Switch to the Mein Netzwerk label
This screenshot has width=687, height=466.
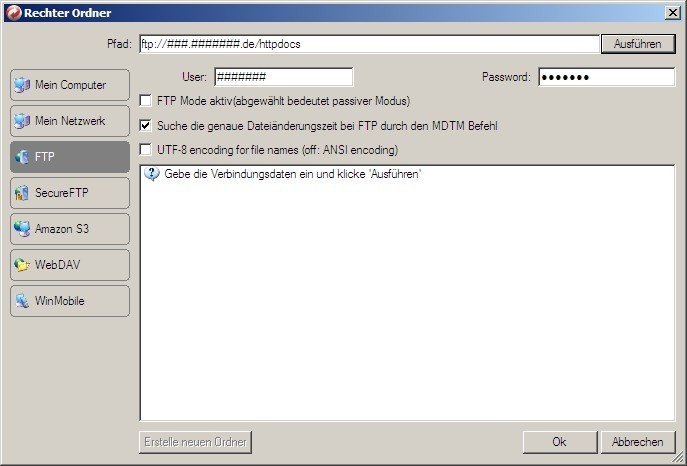coord(70,120)
